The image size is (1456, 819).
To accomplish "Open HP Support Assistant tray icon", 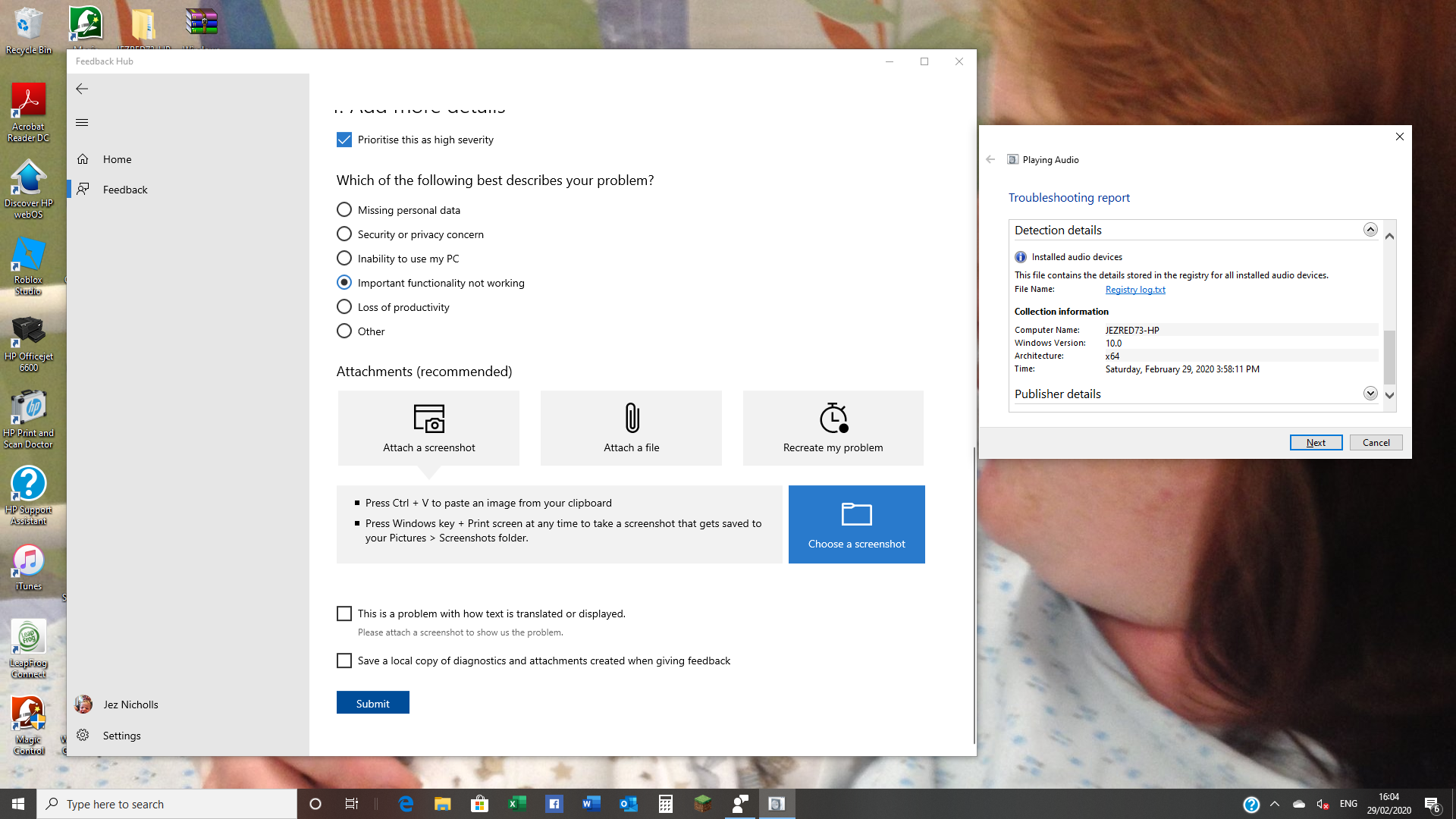I will click(x=1251, y=805).
